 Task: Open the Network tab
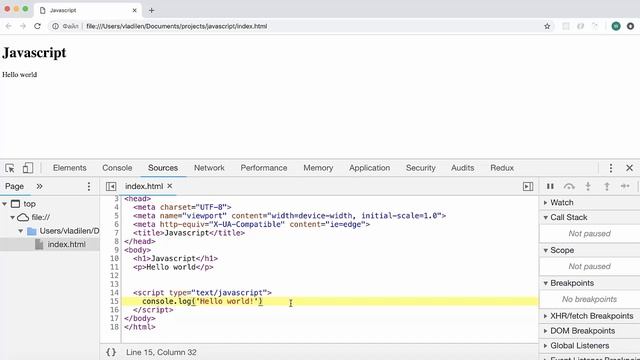[209, 168]
